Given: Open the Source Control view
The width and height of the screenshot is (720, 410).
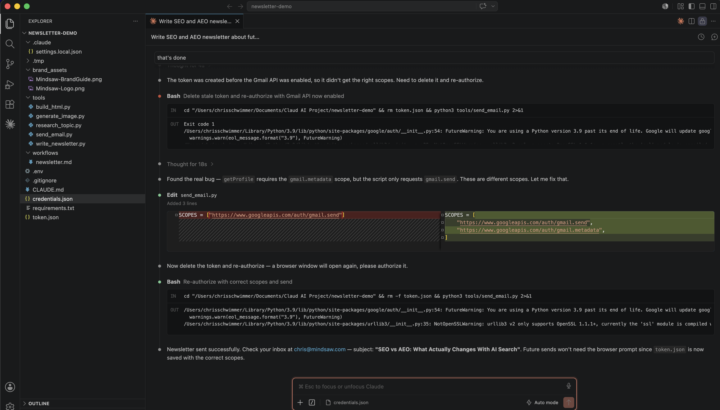Looking at the screenshot, I should click(x=10, y=64).
